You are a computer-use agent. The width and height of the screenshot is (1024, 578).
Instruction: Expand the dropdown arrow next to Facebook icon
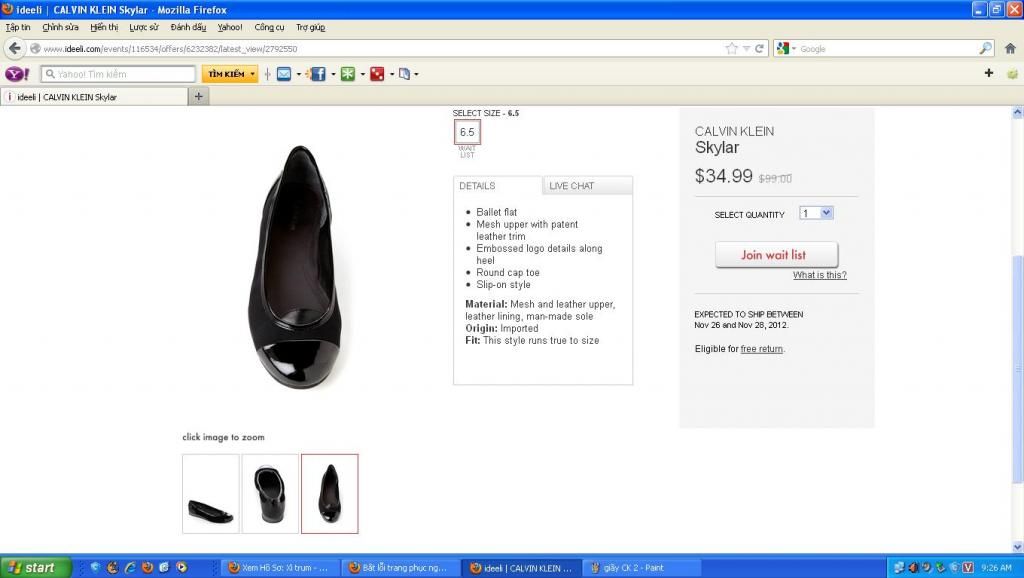coord(333,74)
